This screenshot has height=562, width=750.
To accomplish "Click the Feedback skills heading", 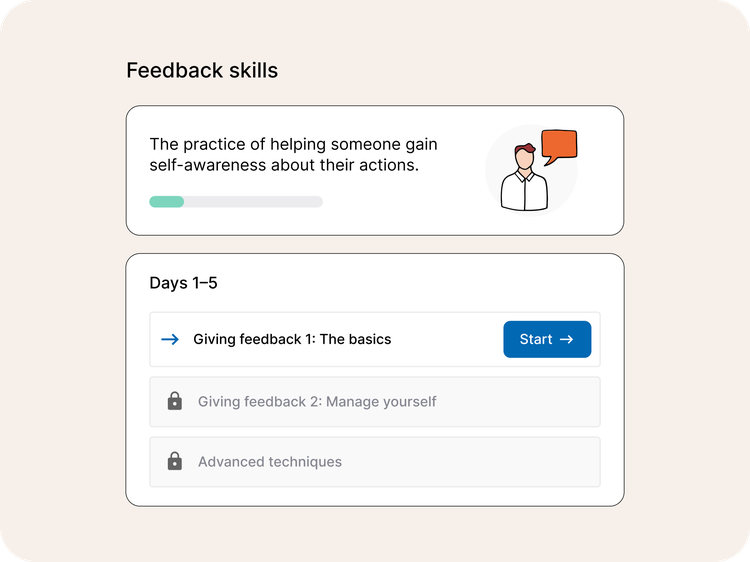I will click(x=202, y=71).
